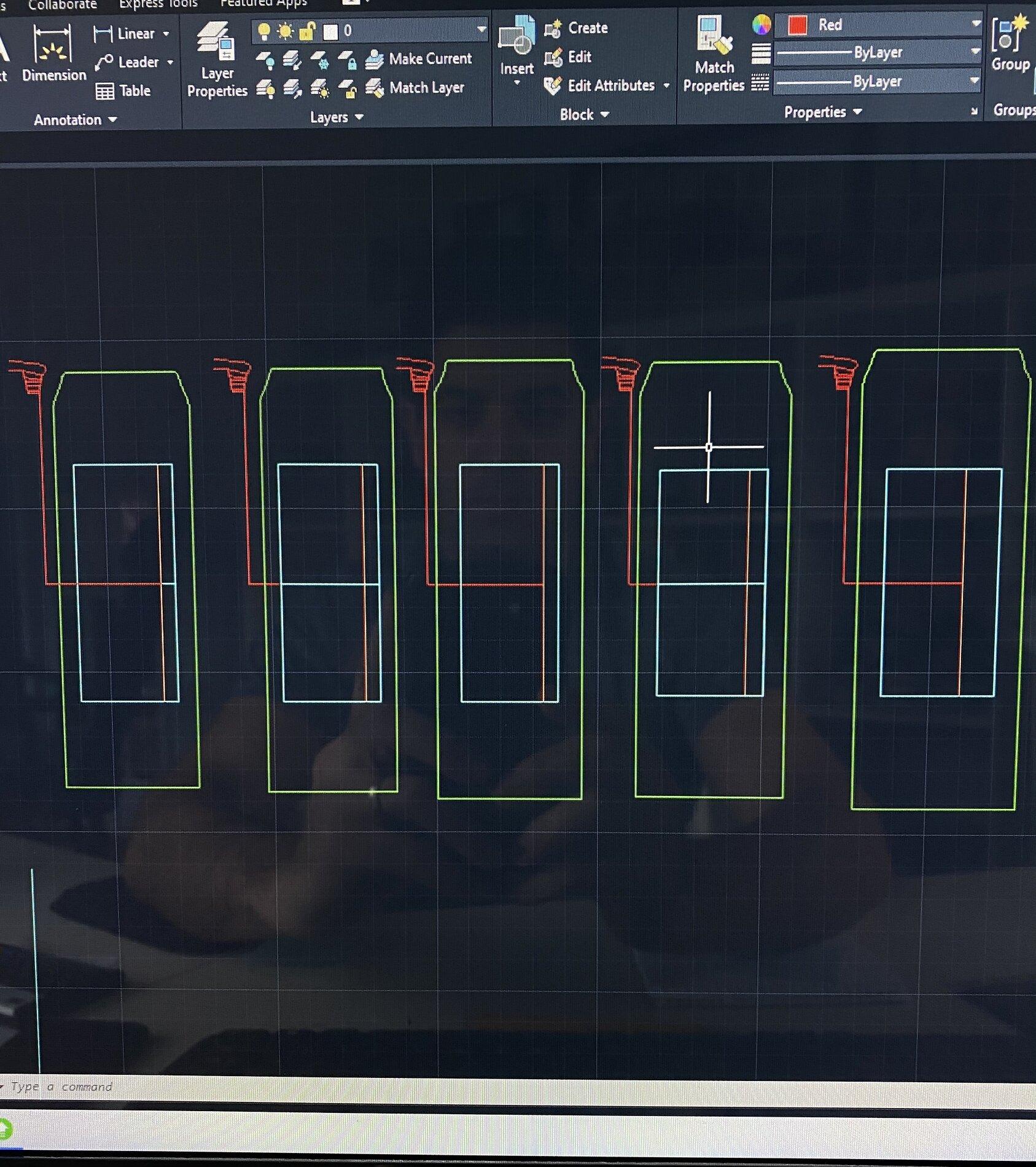Screen dimensions: 1036x1167
Task: Open Properties panel dialog launcher arrow
Action: [974, 111]
